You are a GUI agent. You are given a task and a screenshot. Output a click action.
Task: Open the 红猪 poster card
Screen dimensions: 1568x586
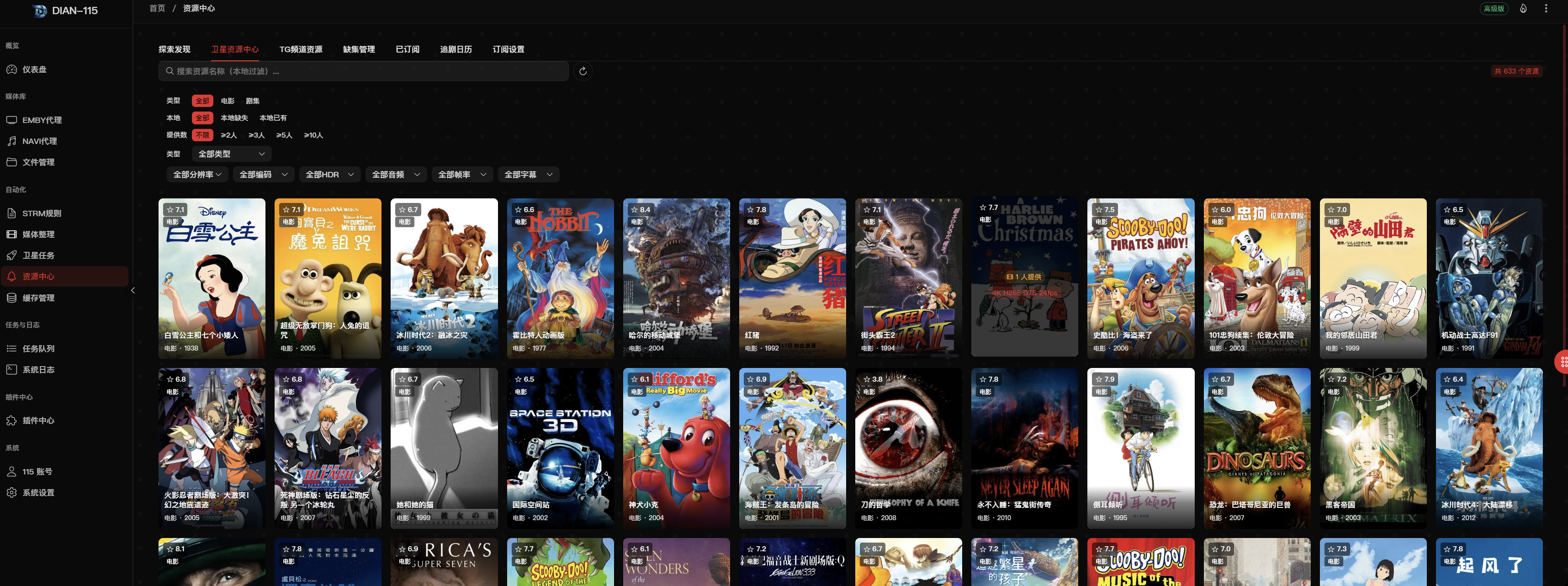click(793, 278)
